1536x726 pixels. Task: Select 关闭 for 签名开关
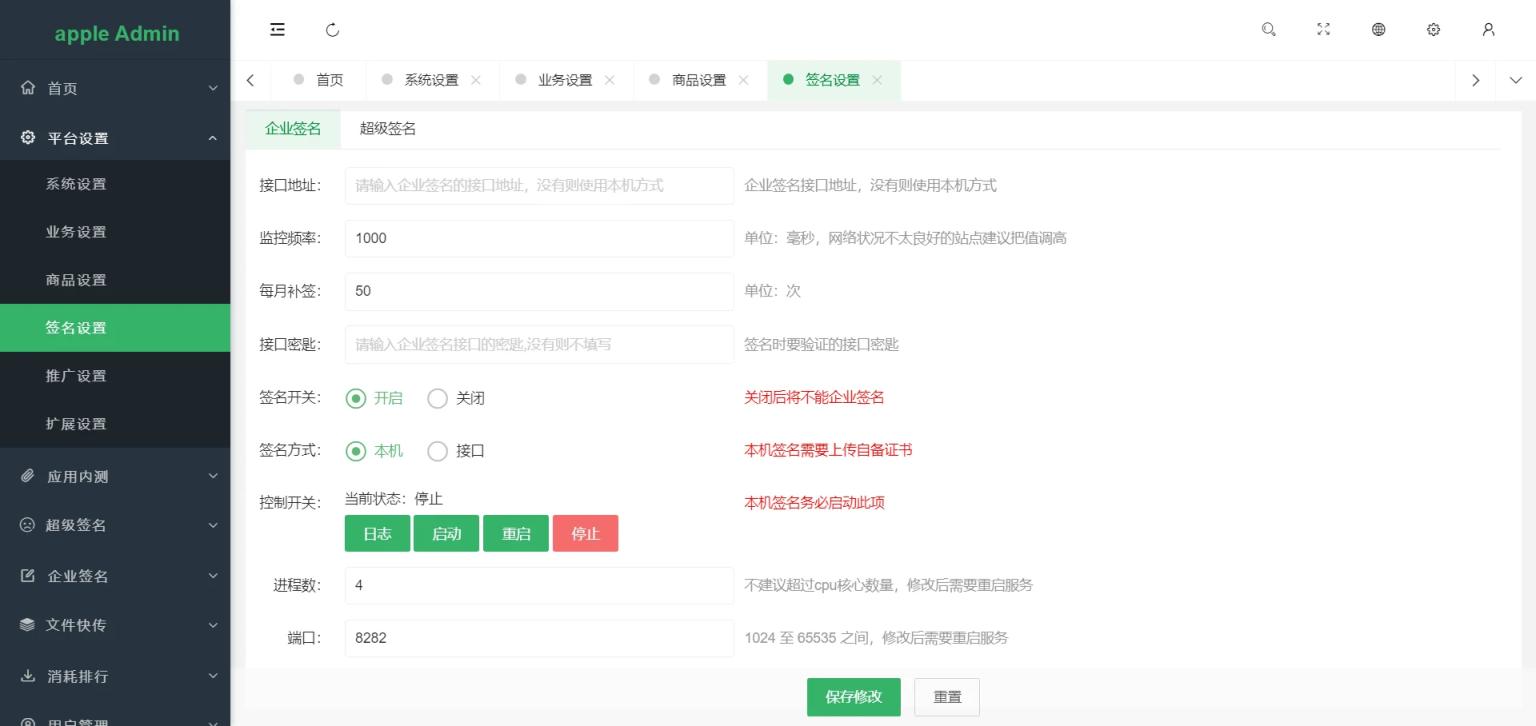[x=438, y=398]
